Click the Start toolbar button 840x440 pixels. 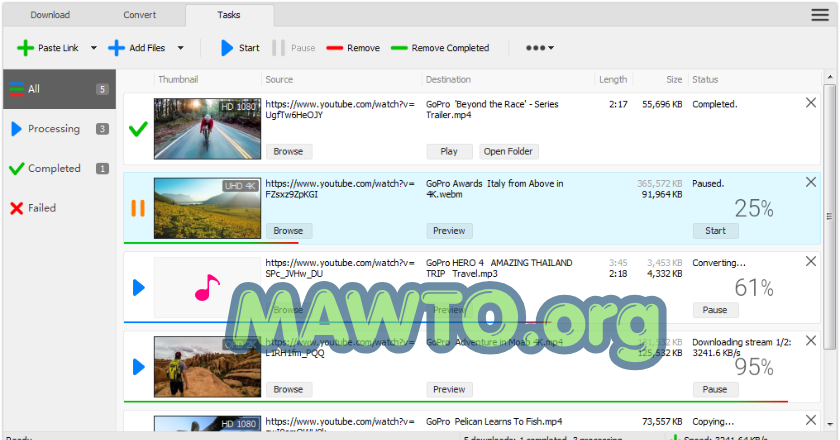[x=241, y=48]
